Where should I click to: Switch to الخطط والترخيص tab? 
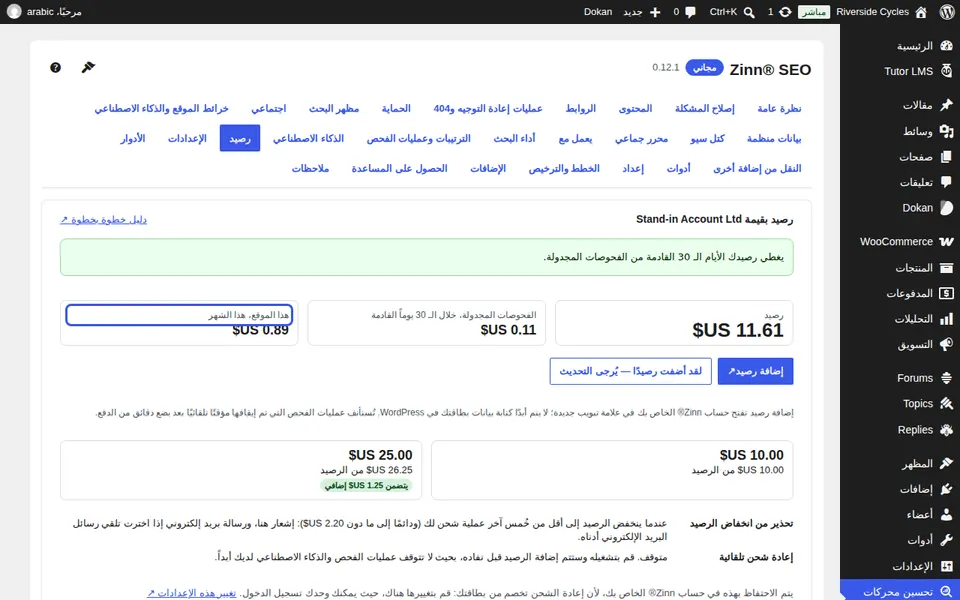564,168
